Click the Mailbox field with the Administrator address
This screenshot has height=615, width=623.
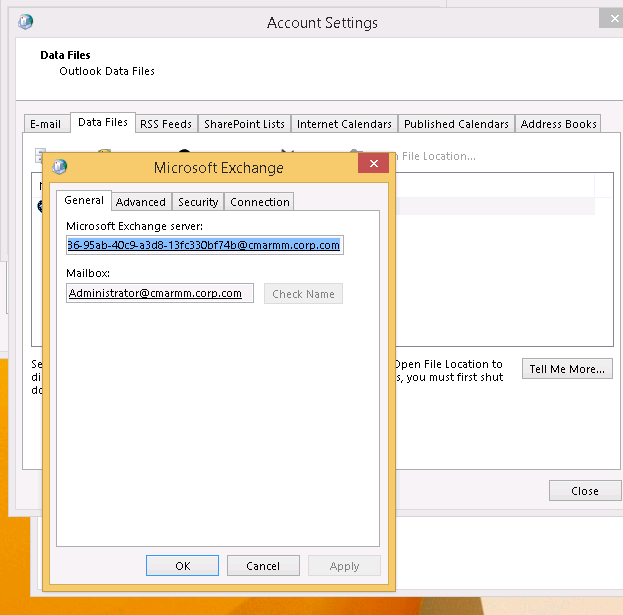[160, 293]
